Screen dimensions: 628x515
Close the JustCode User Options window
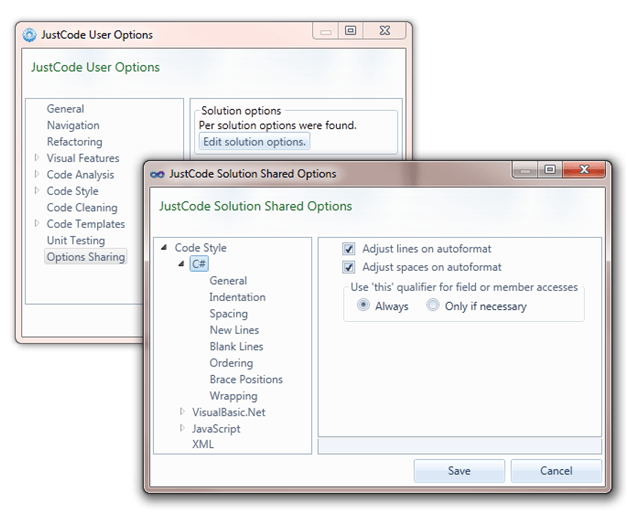[x=384, y=30]
